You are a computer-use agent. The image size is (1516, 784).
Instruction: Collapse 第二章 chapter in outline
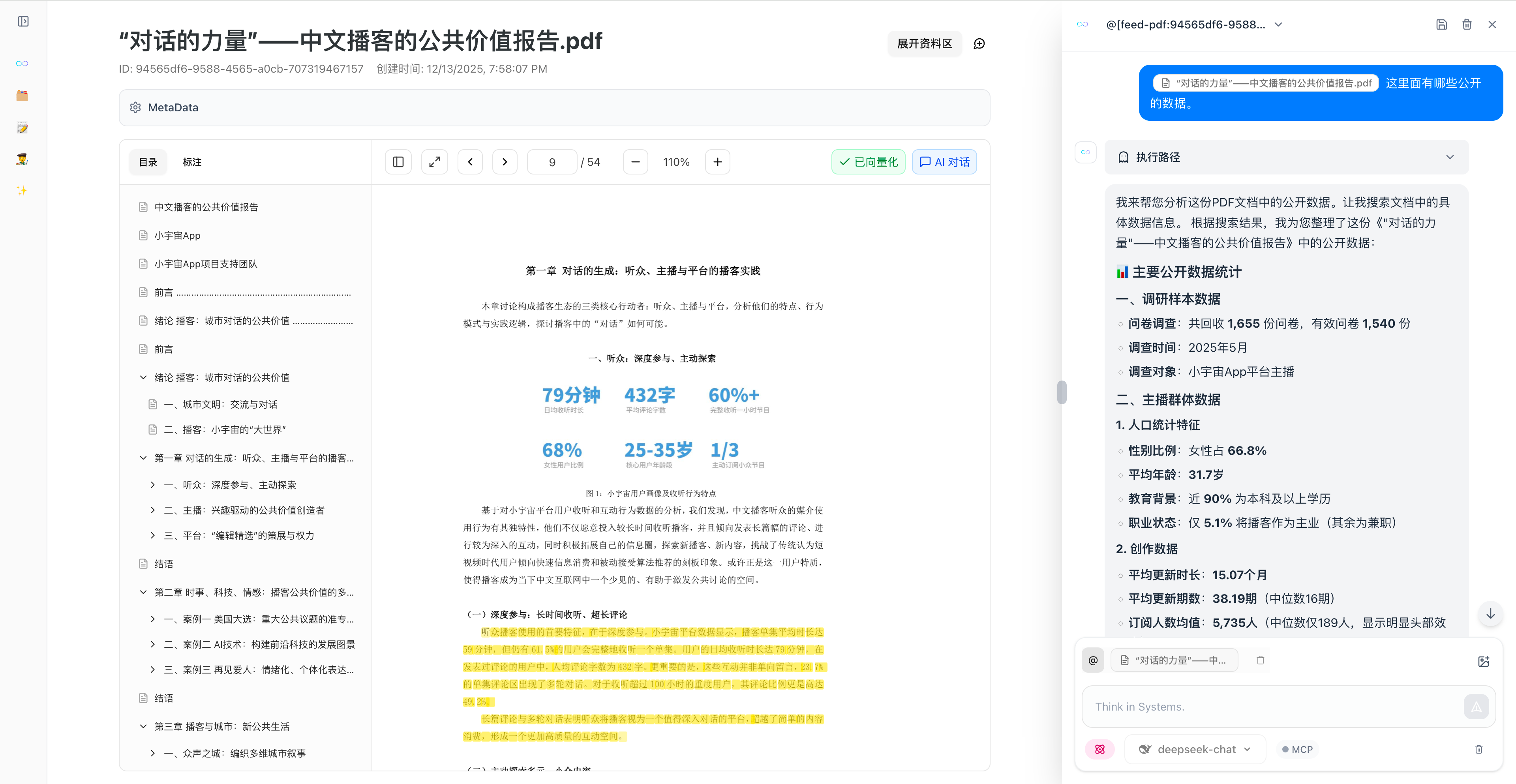point(143,592)
